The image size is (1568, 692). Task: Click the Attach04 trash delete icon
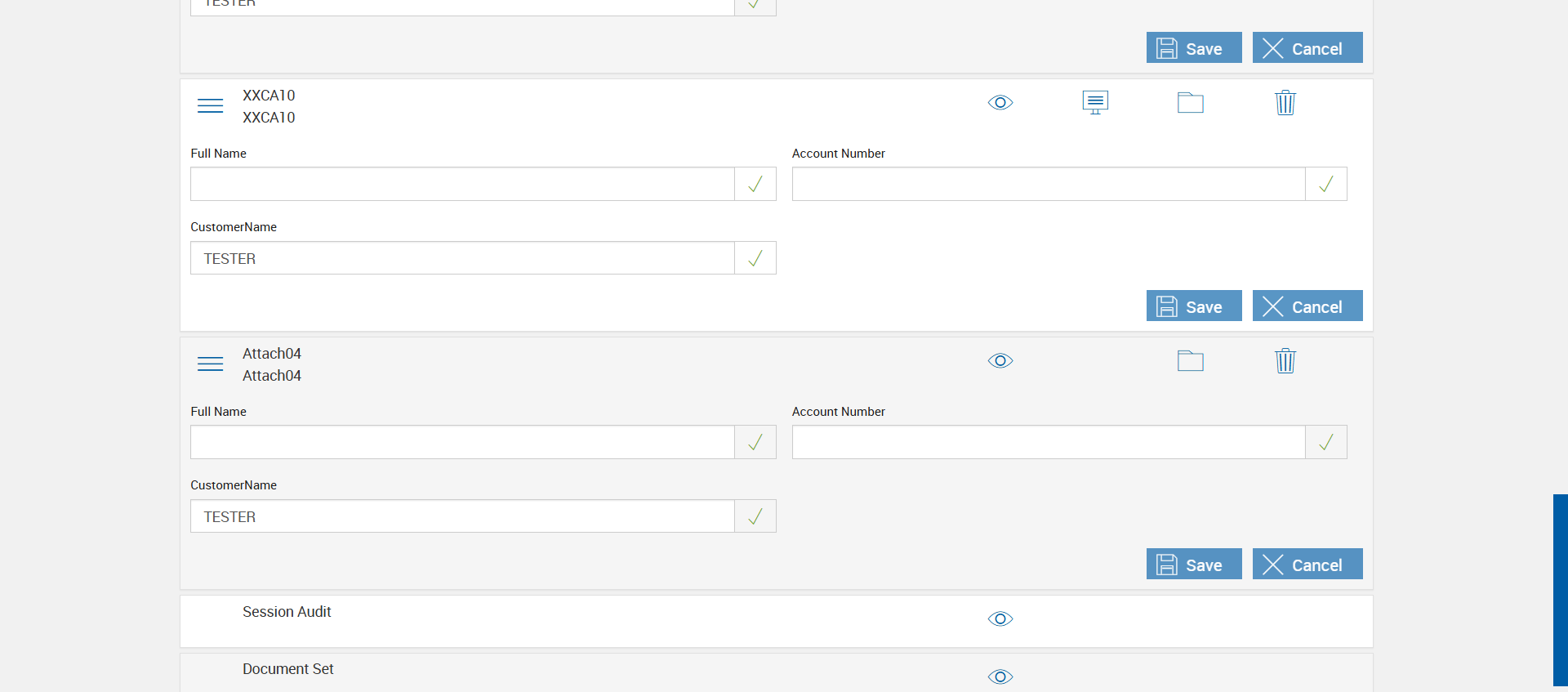click(x=1285, y=361)
